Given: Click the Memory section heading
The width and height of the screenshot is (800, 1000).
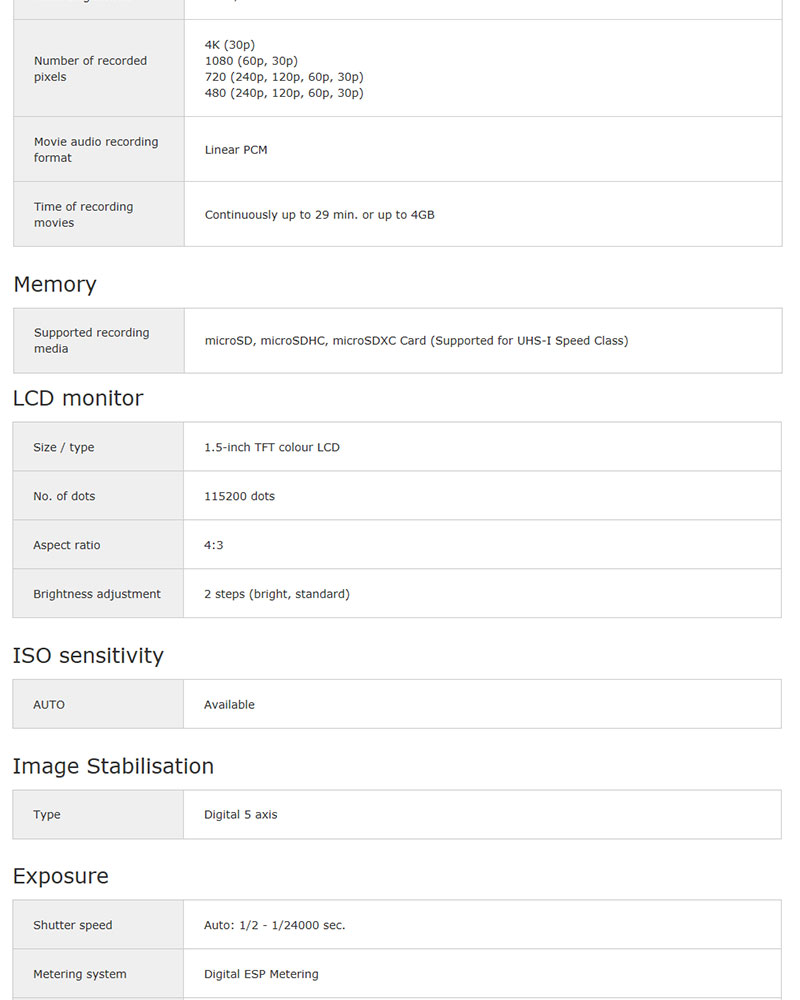Looking at the screenshot, I should click(x=55, y=284).
